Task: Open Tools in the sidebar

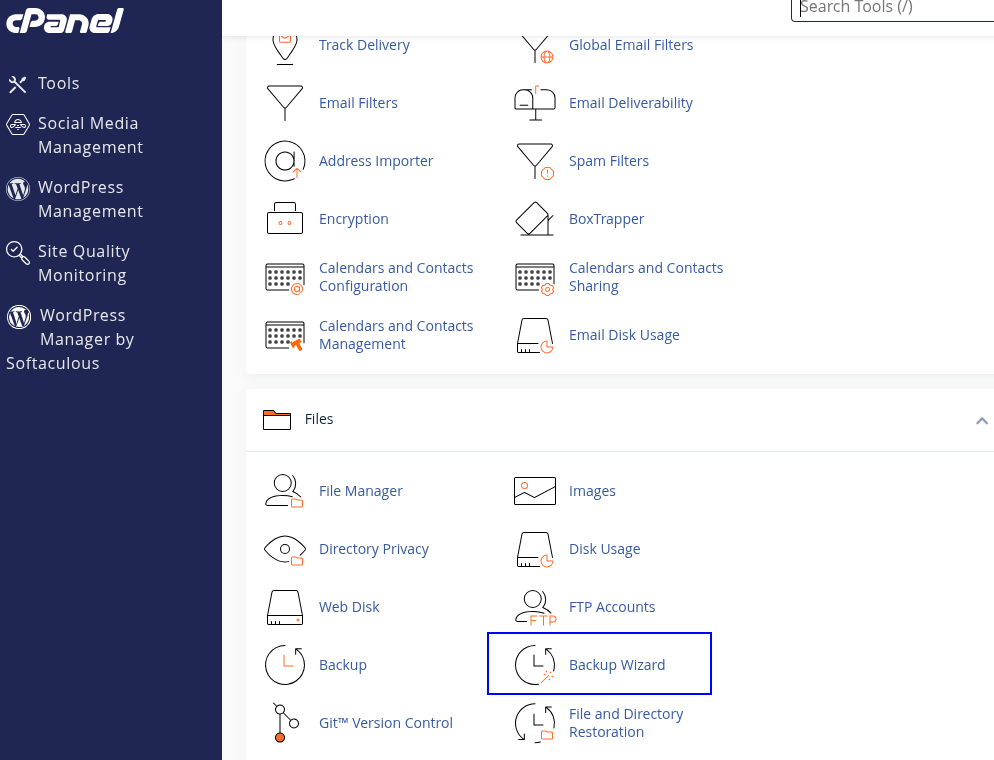Action: (x=58, y=83)
